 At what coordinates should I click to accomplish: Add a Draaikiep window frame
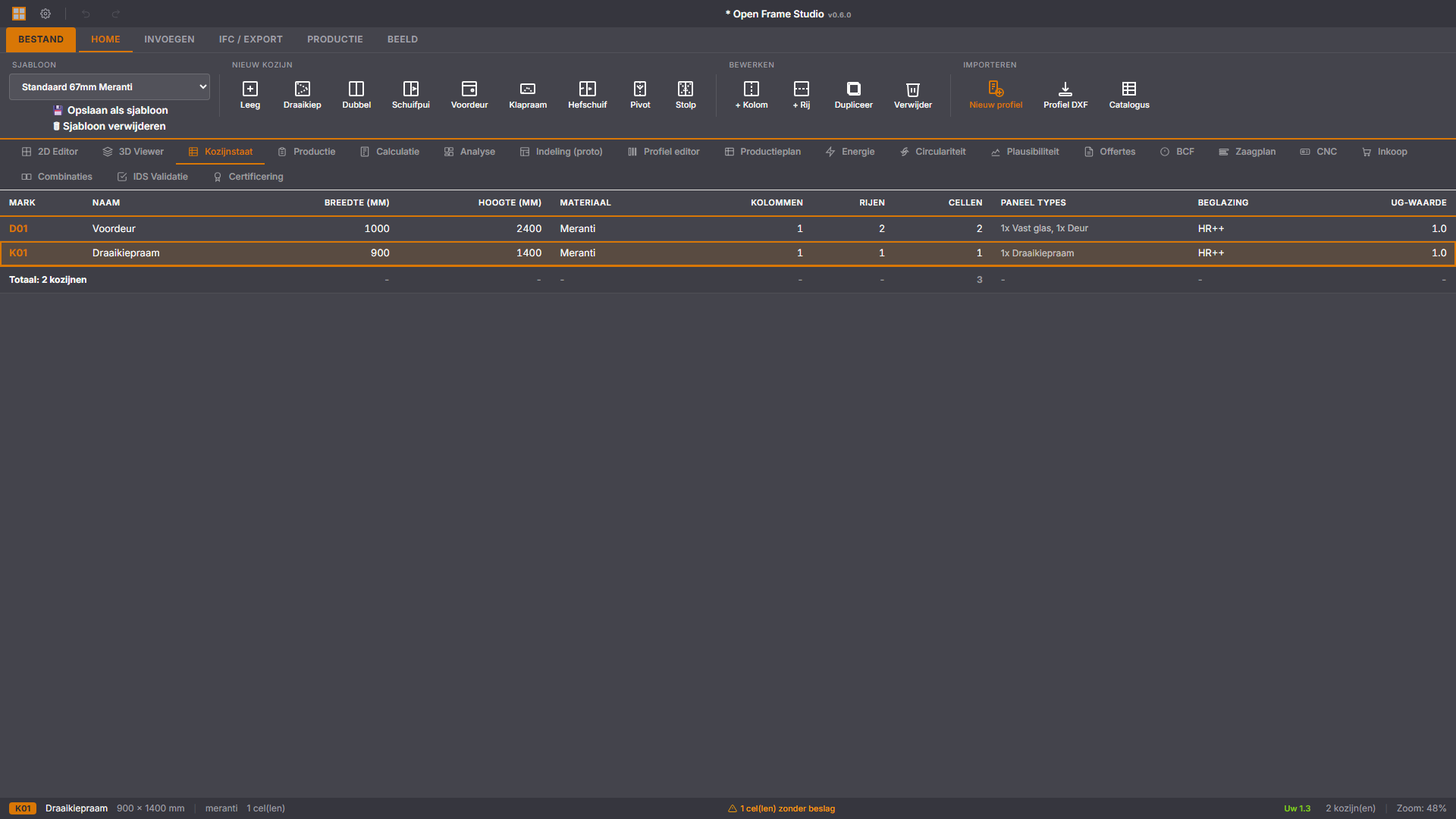[x=302, y=95]
